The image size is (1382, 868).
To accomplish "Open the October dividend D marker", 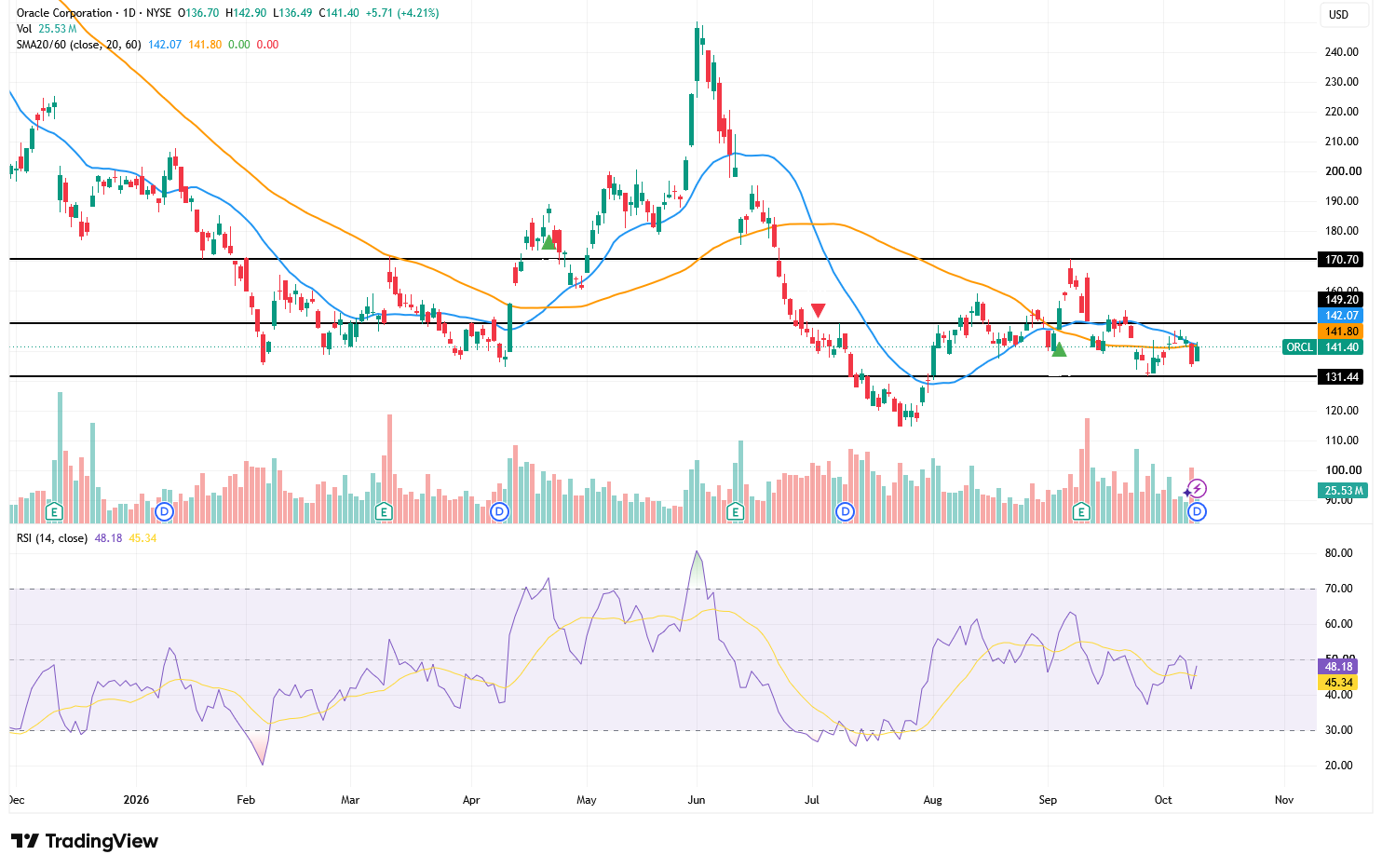I will click(1198, 511).
